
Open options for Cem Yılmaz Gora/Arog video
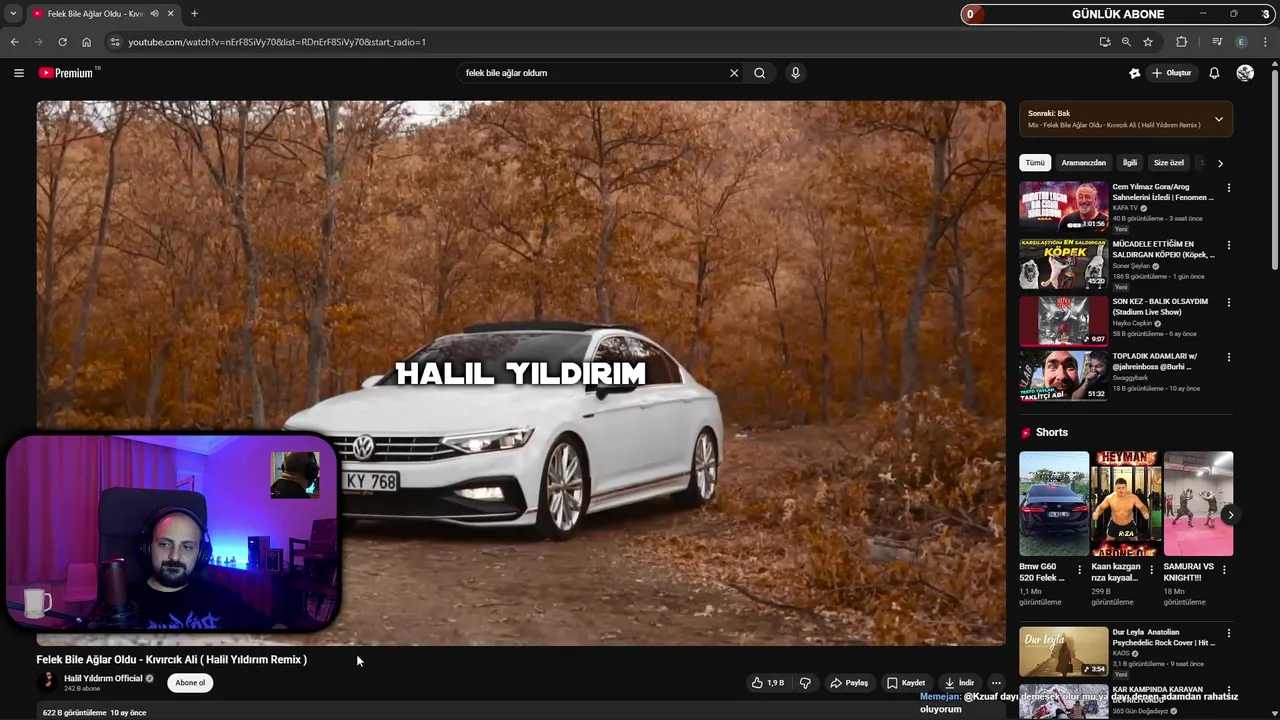1229,188
